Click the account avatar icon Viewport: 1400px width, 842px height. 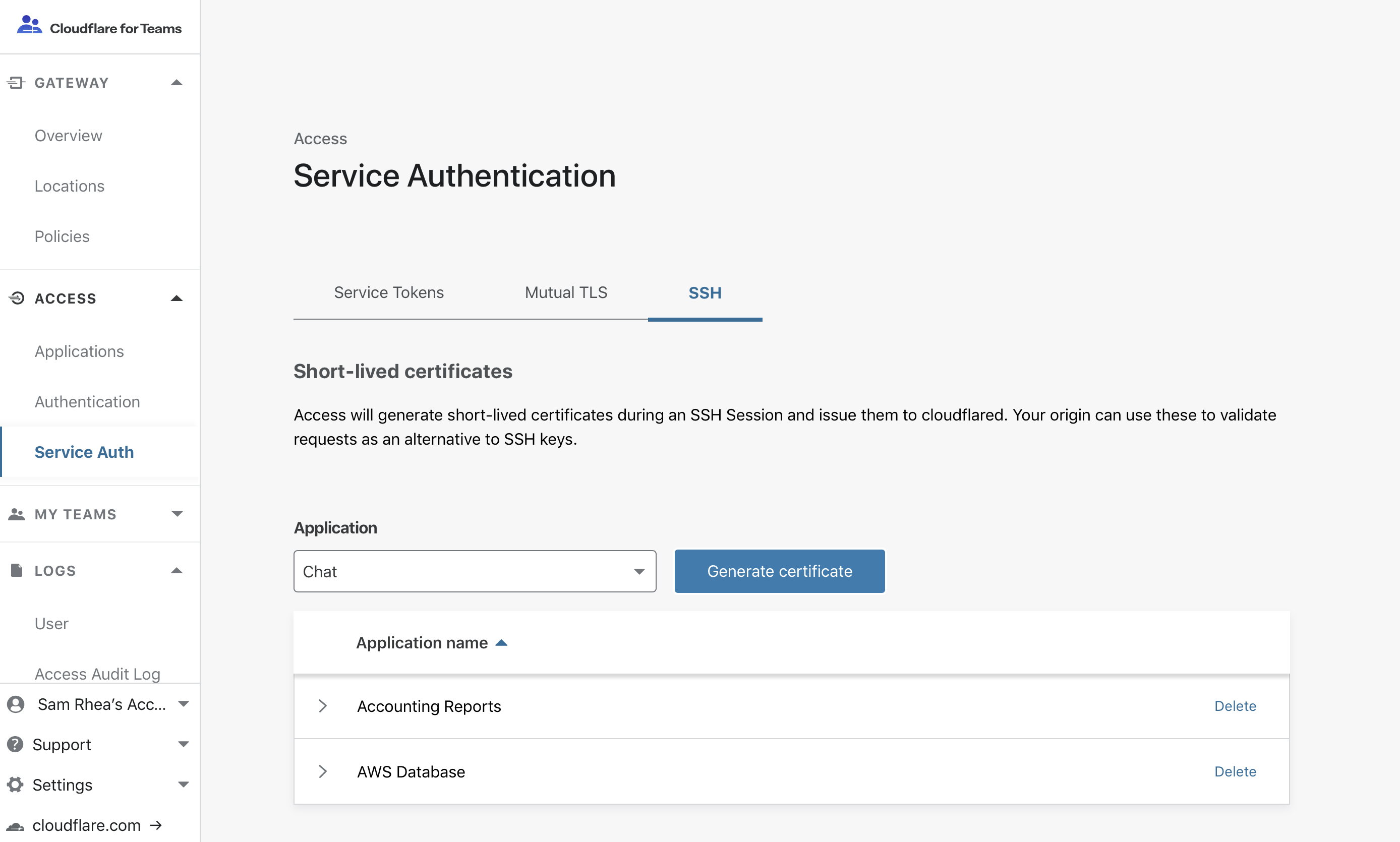[x=15, y=704]
